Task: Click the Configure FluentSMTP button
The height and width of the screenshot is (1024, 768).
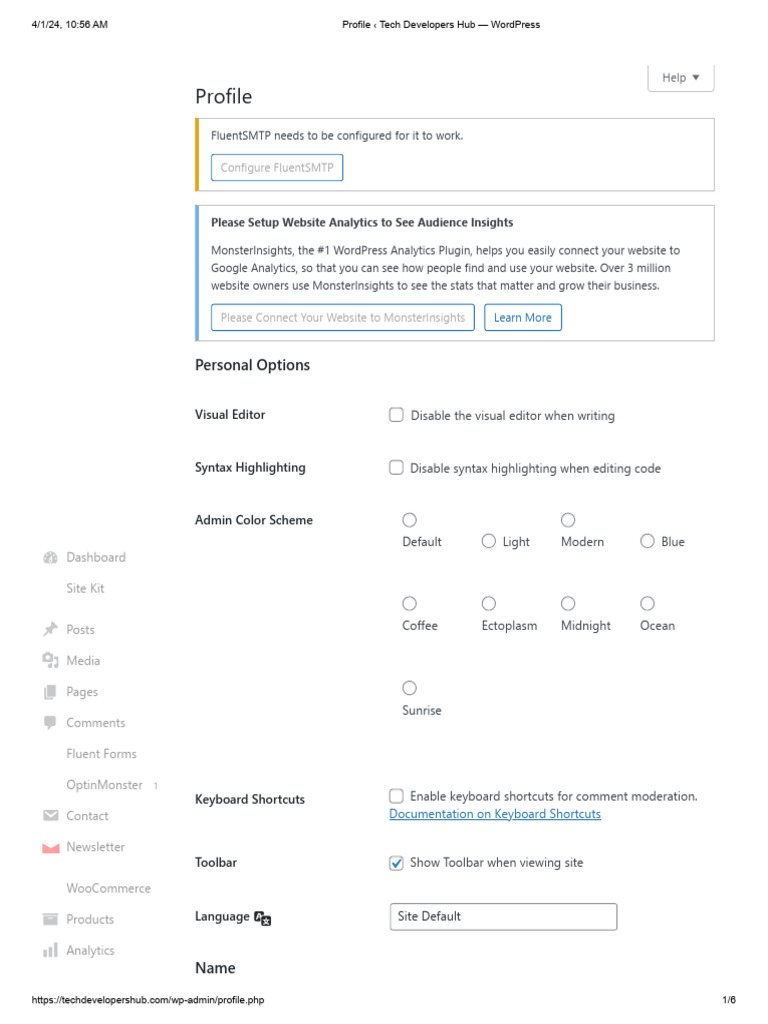Action: pos(277,168)
